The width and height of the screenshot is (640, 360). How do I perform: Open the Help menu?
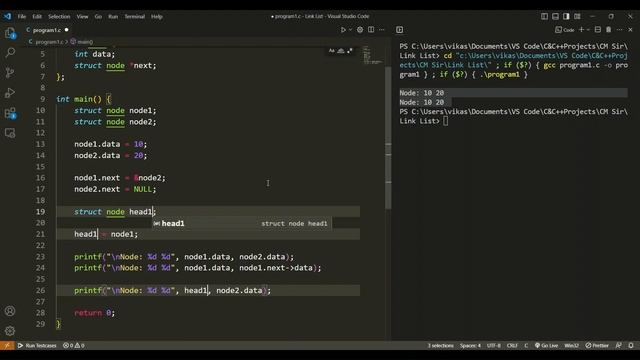click(x=157, y=17)
